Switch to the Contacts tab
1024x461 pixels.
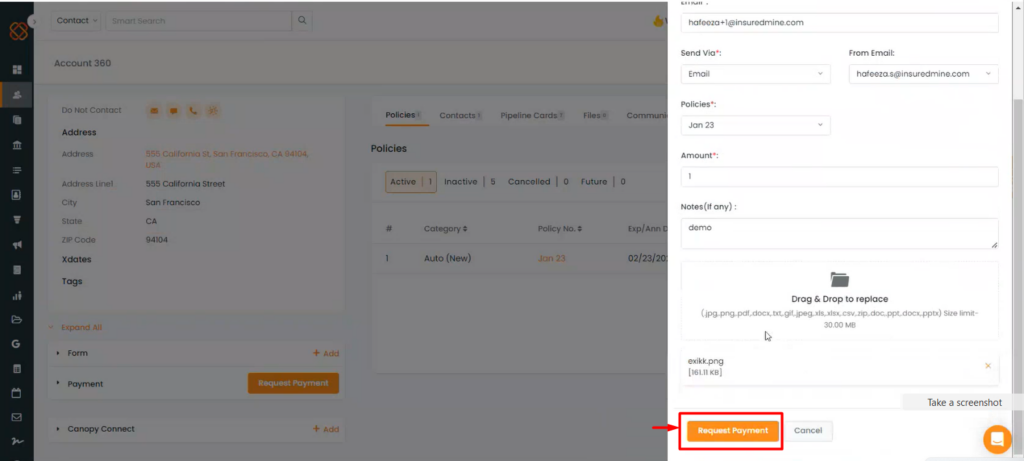[460, 116]
